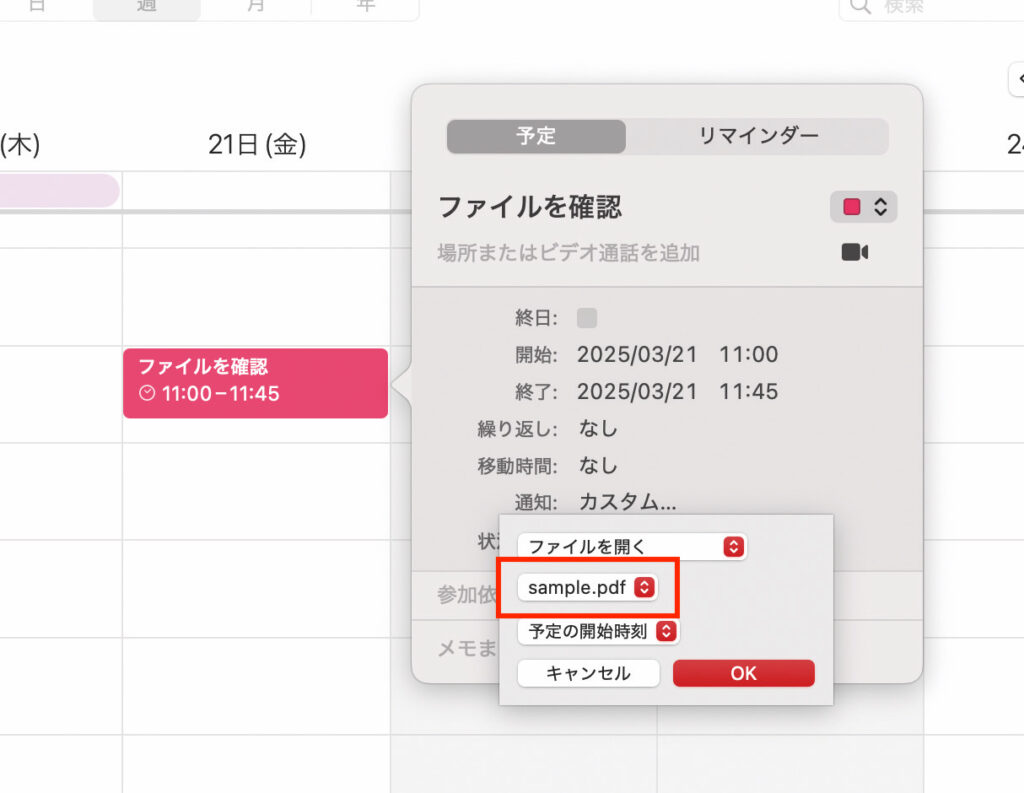Click the キャンセル button
Screen dimensions: 1024x793
[588, 673]
